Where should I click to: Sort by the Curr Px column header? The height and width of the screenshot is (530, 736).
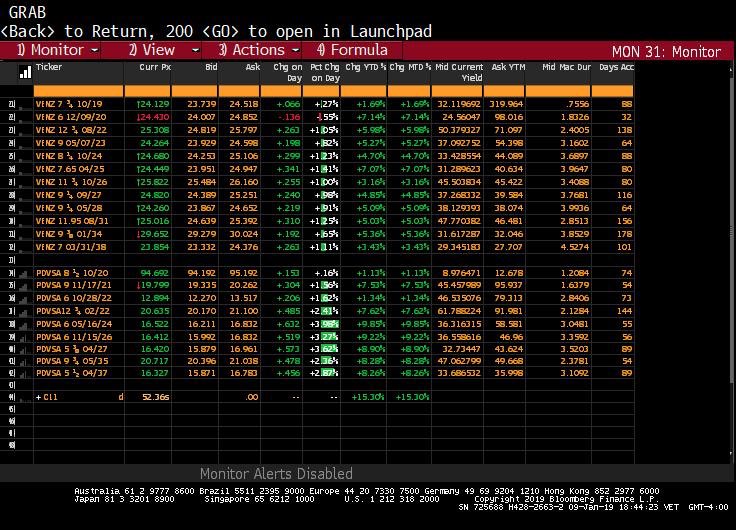tap(155, 67)
